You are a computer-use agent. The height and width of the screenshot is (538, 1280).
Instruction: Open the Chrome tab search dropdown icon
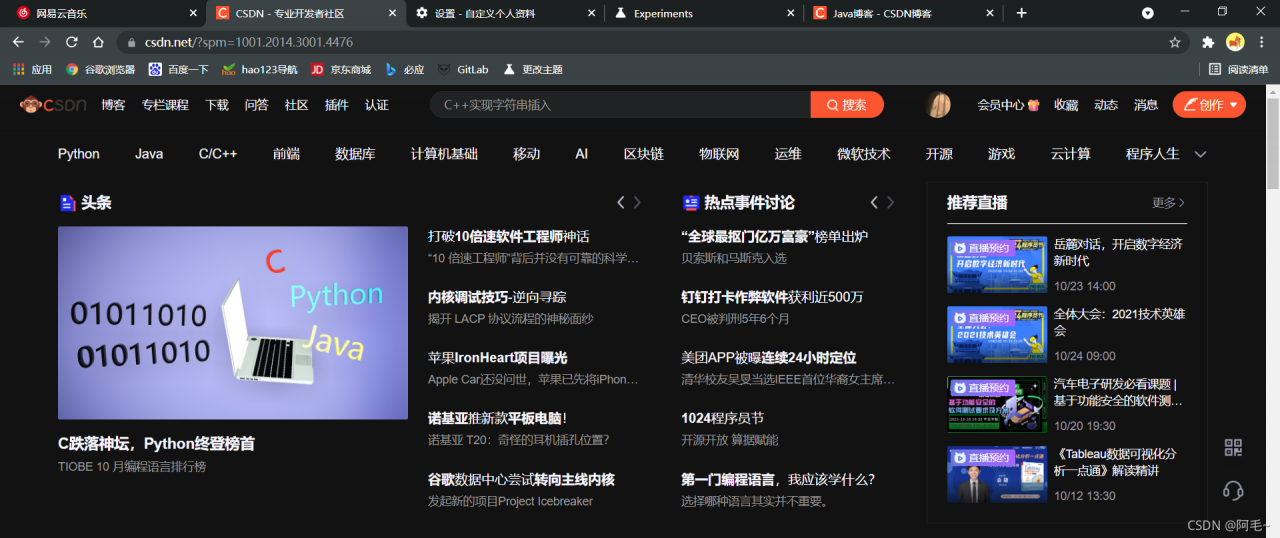pyautogui.click(x=1148, y=13)
